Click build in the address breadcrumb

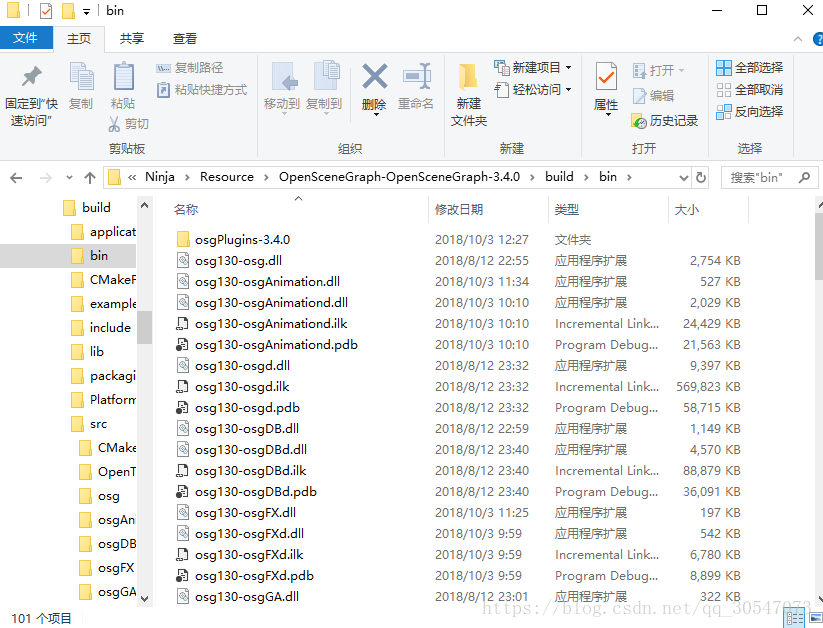coord(559,177)
